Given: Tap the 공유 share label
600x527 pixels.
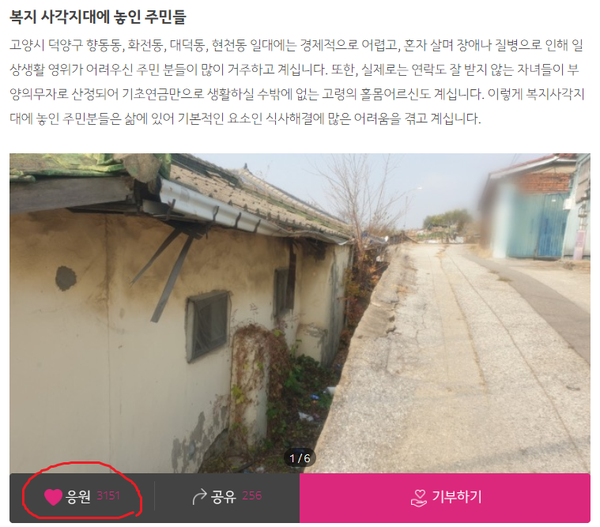Looking at the screenshot, I should [223, 496].
